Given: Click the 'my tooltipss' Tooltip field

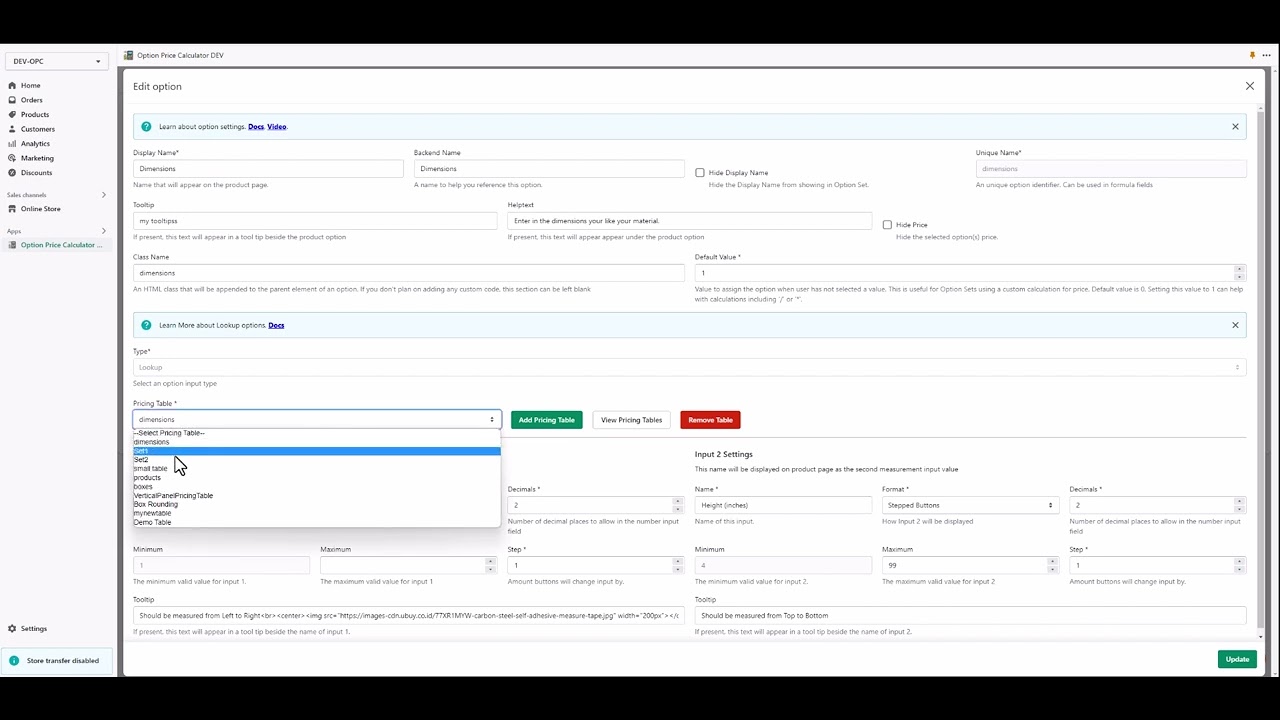Looking at the screenshot, I should point(315,221).
